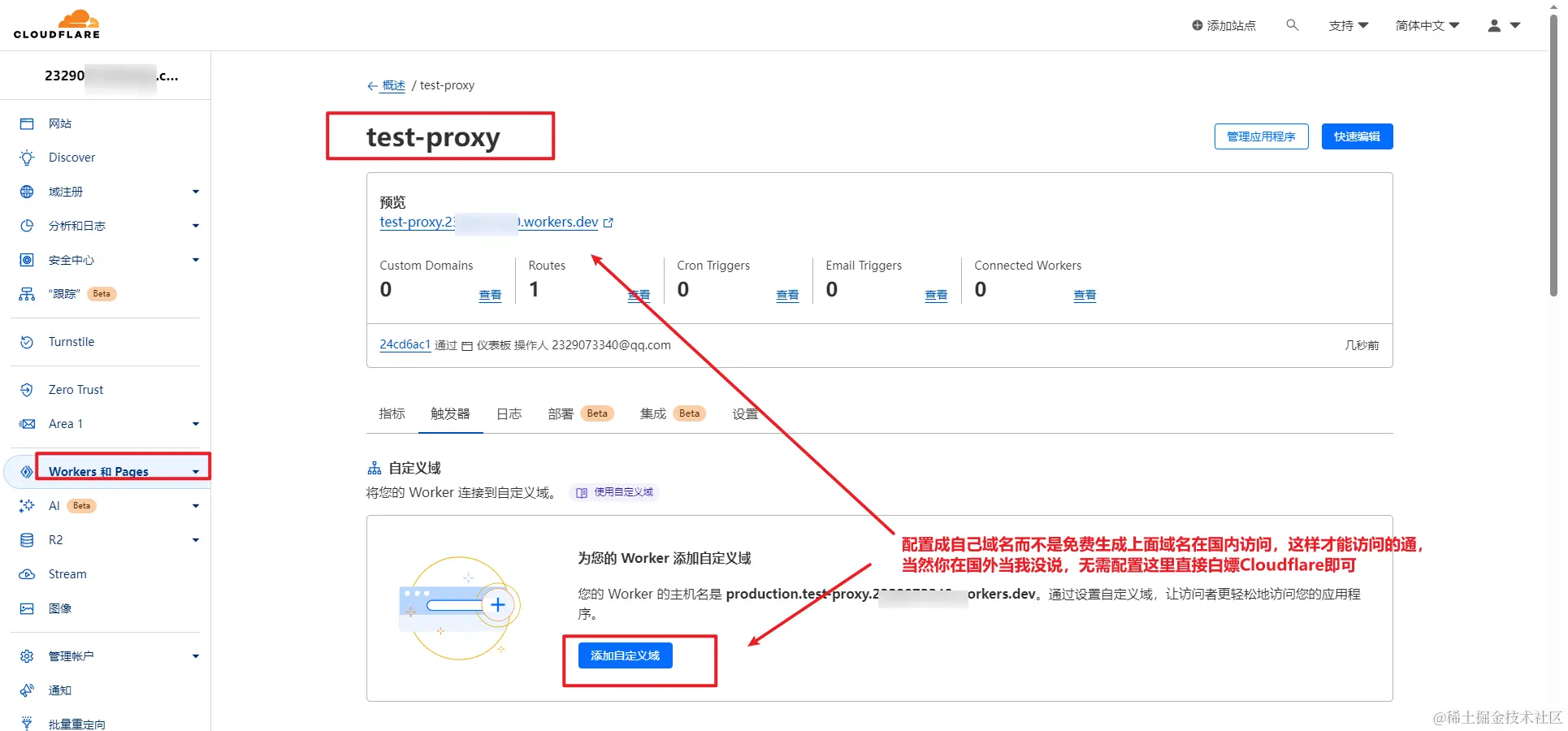The image size is (1568, 731).
Task: Switch to the 指标 tab
Action: click(392, 414)
